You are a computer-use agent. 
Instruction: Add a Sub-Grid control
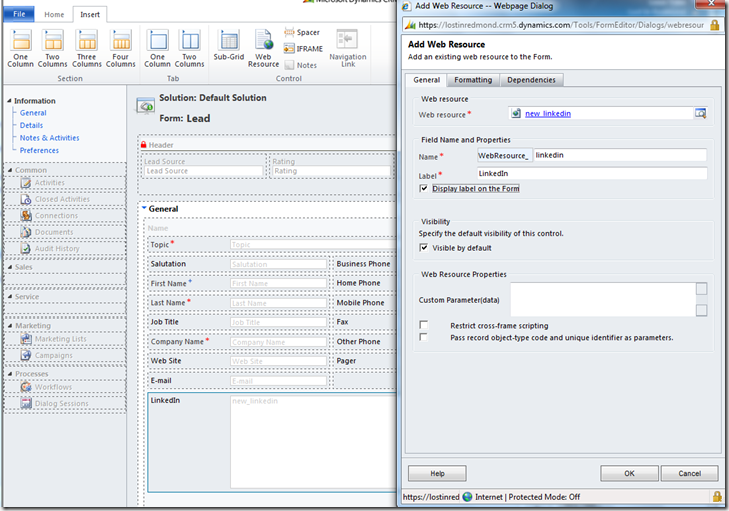[x=229, y=45]
